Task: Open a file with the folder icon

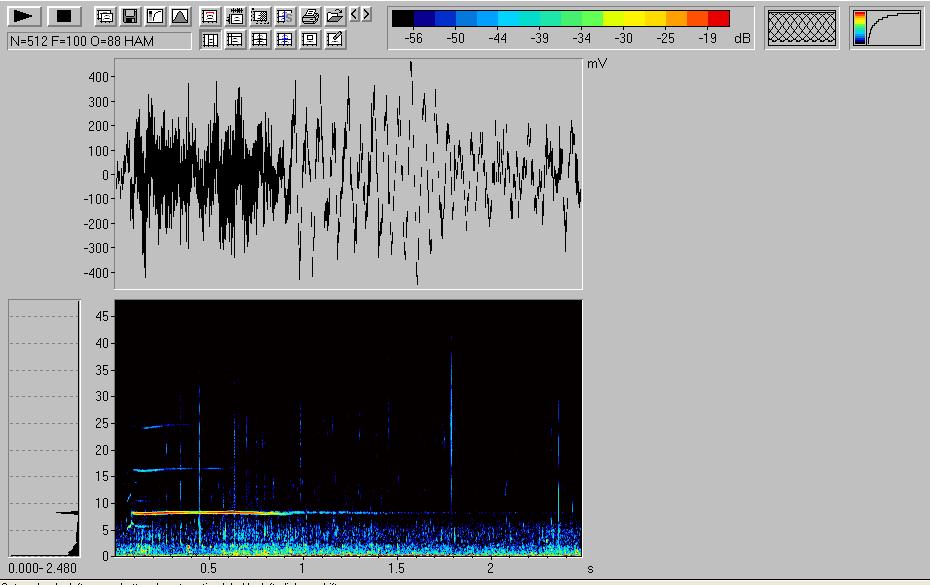Action: [x=335, y=16]
